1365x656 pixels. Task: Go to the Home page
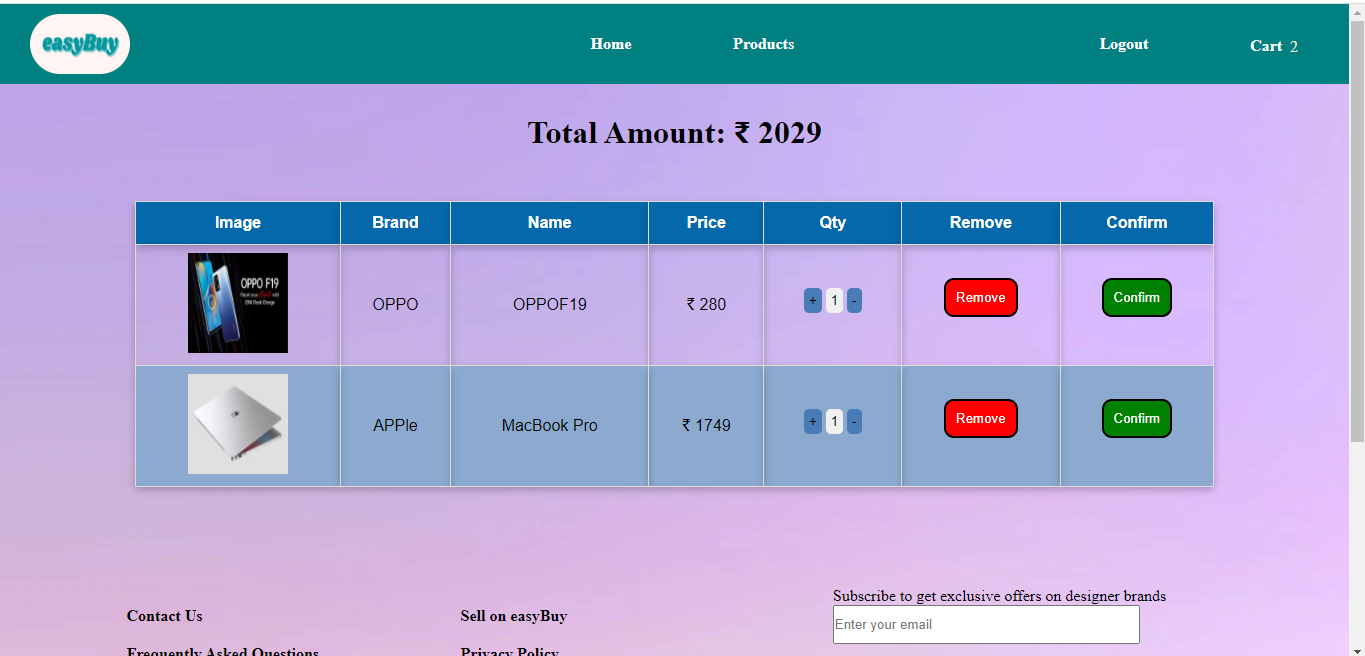click(611, 44)
